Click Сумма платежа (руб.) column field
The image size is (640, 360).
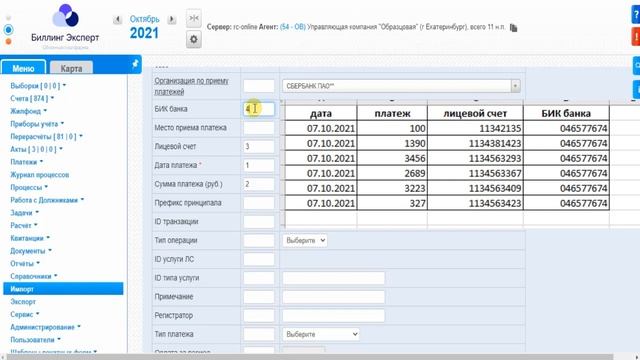259,184
